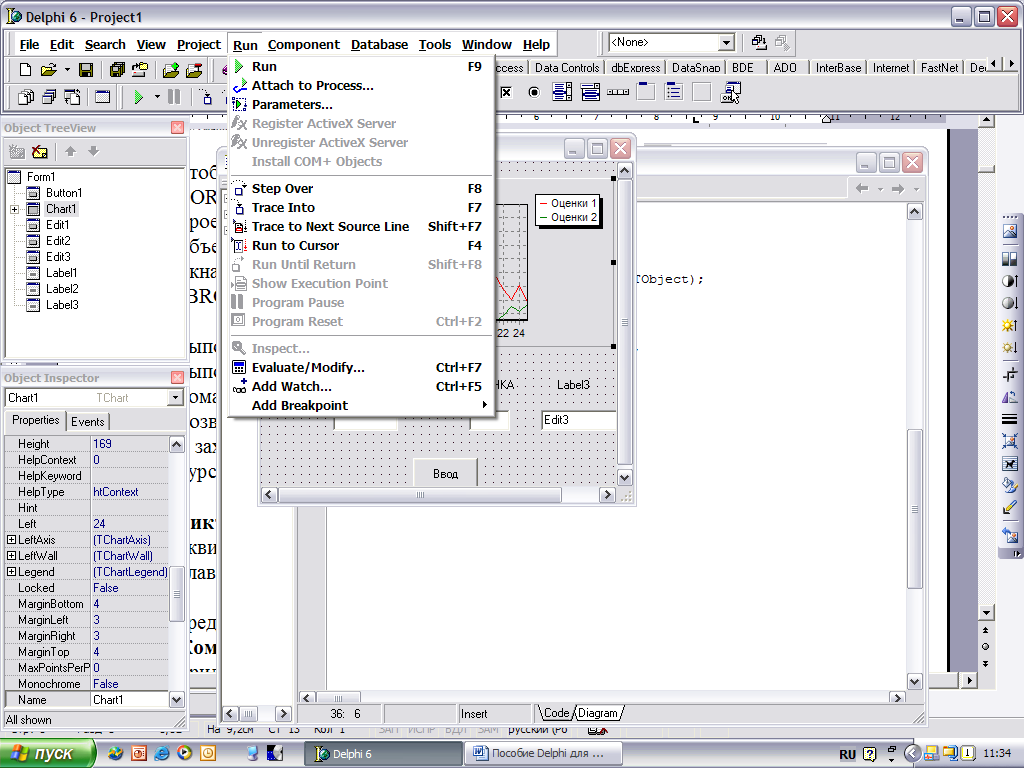Click the New item icon in Object TreeView

16,152
